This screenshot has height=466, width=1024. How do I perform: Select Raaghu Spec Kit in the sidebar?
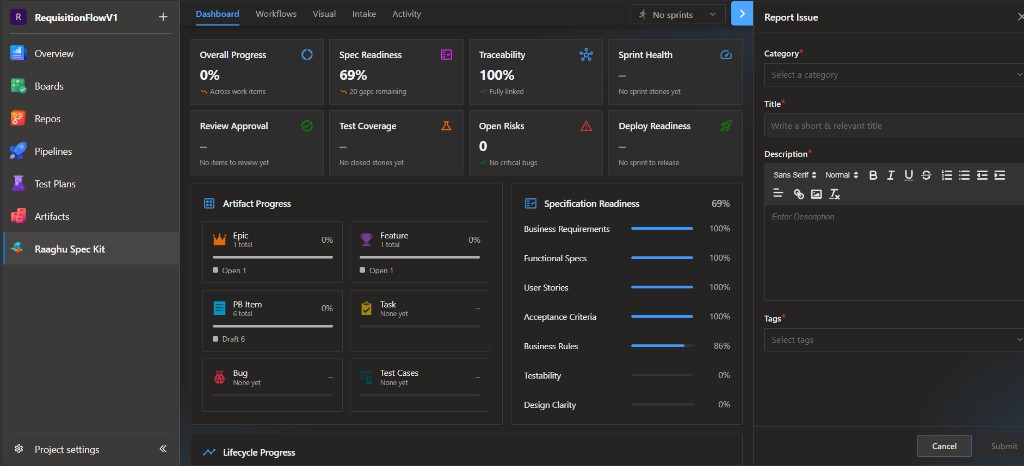click(x=89, y=249)
